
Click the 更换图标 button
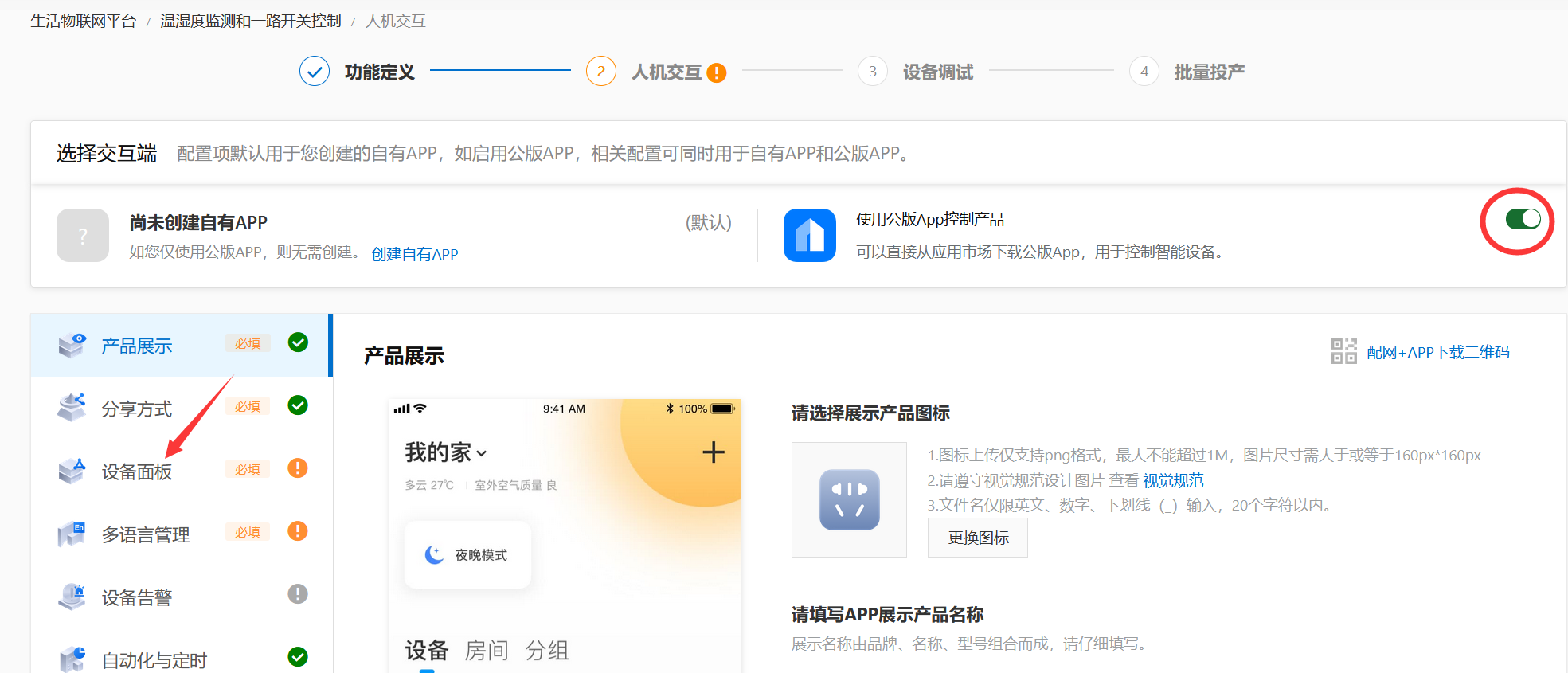click(977, 538)
